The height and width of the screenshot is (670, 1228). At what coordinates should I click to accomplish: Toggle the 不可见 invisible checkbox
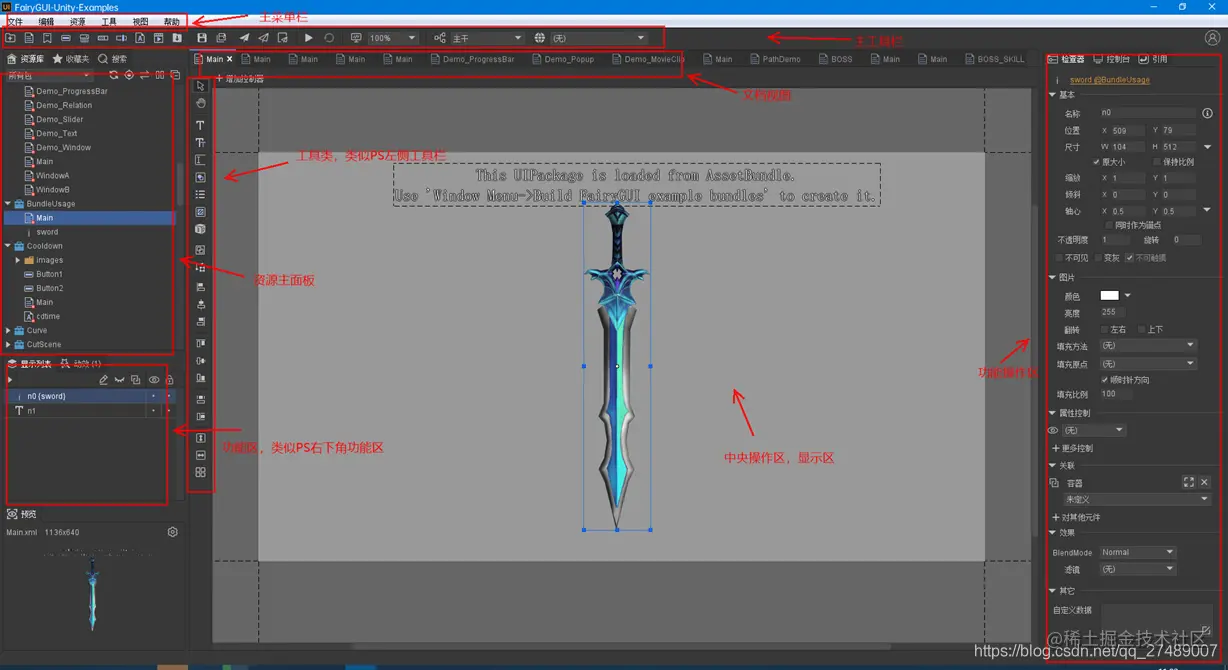click(1061, 258)
